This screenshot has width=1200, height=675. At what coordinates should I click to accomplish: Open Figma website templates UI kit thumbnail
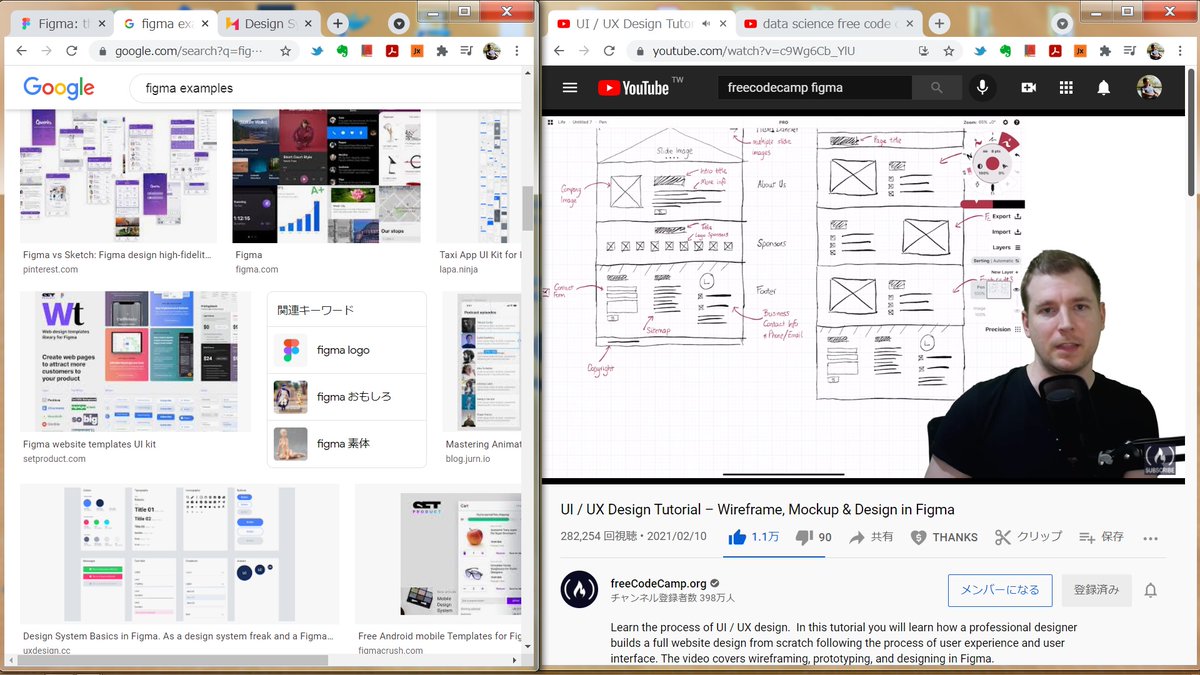coord(135,362)
